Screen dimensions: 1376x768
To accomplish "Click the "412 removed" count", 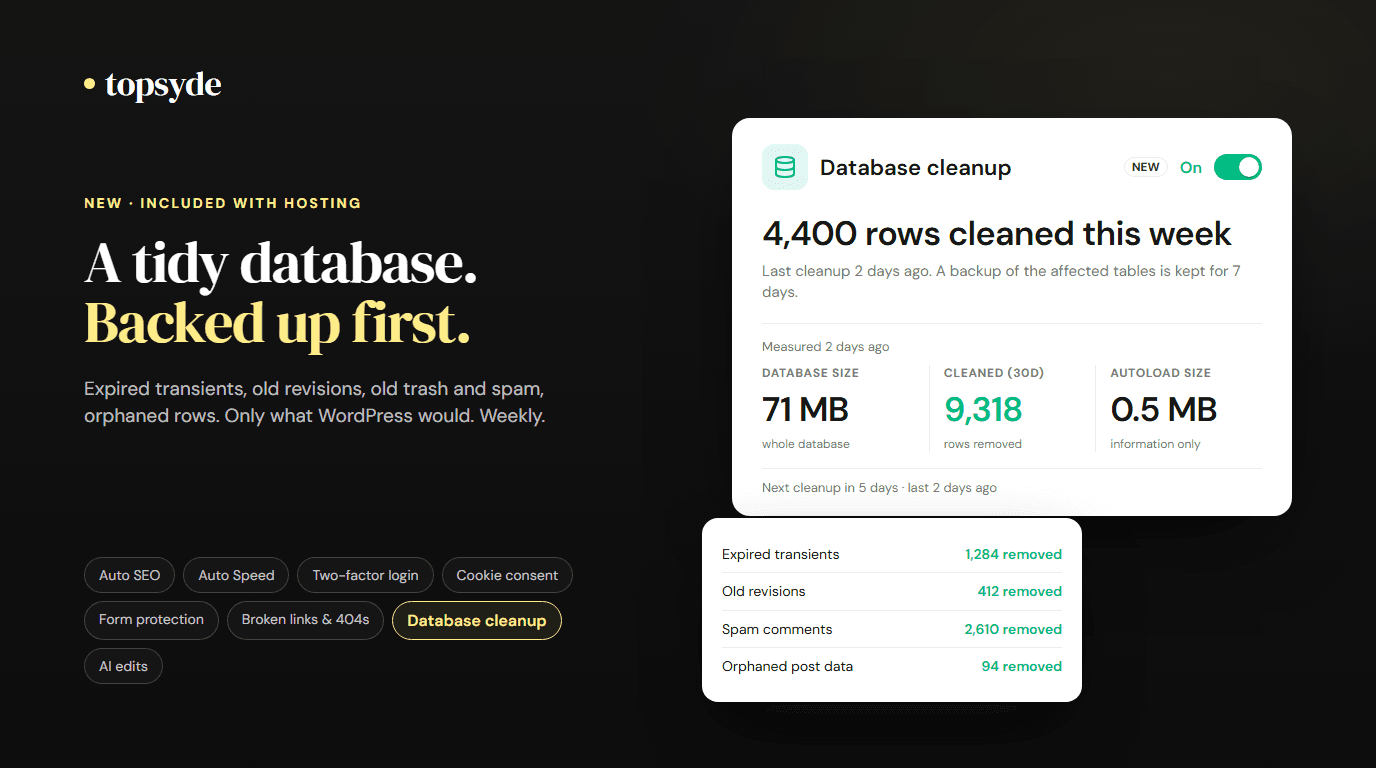I will click(1019, 591).
